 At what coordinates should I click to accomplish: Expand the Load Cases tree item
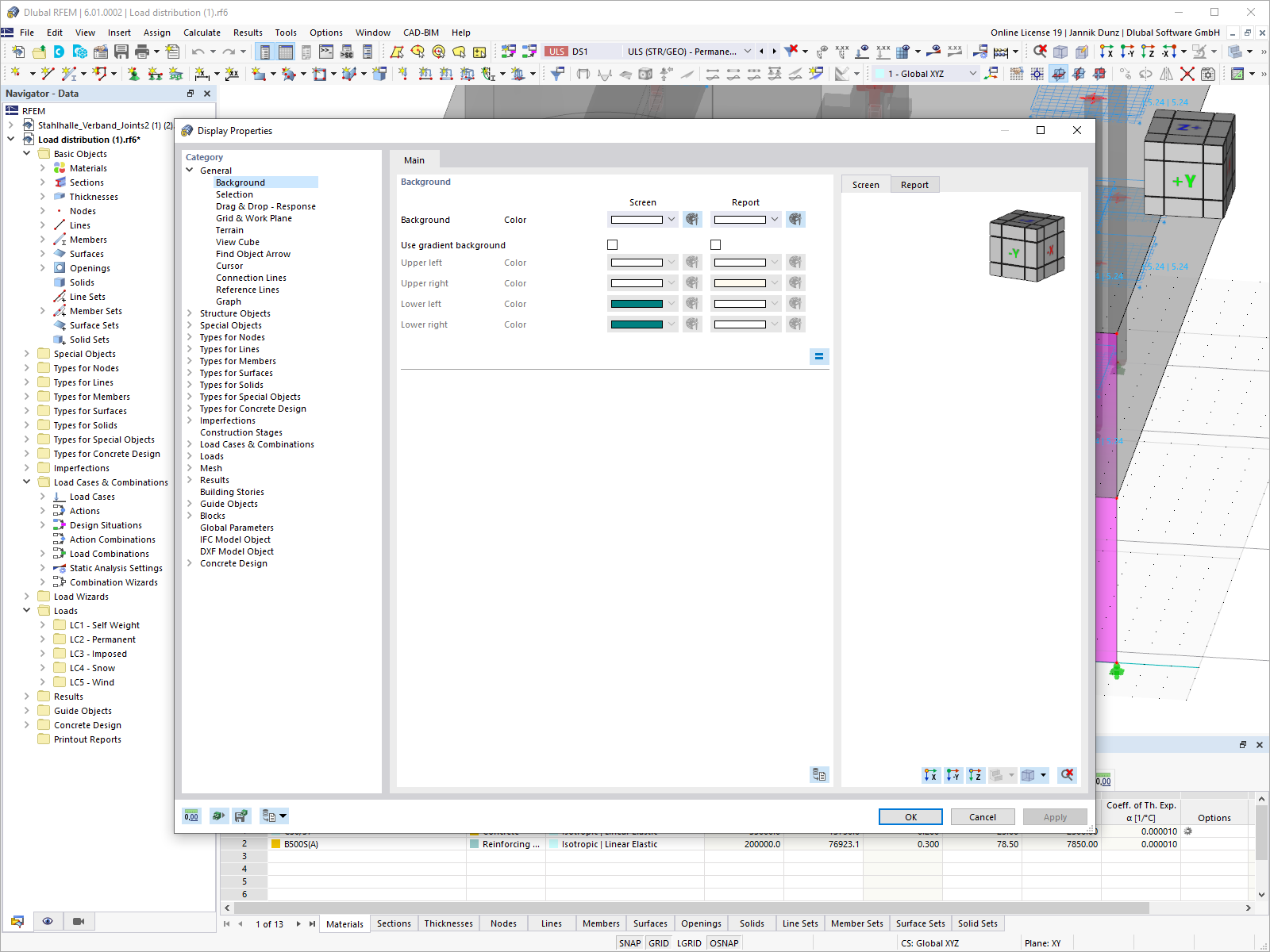point(44,496)
